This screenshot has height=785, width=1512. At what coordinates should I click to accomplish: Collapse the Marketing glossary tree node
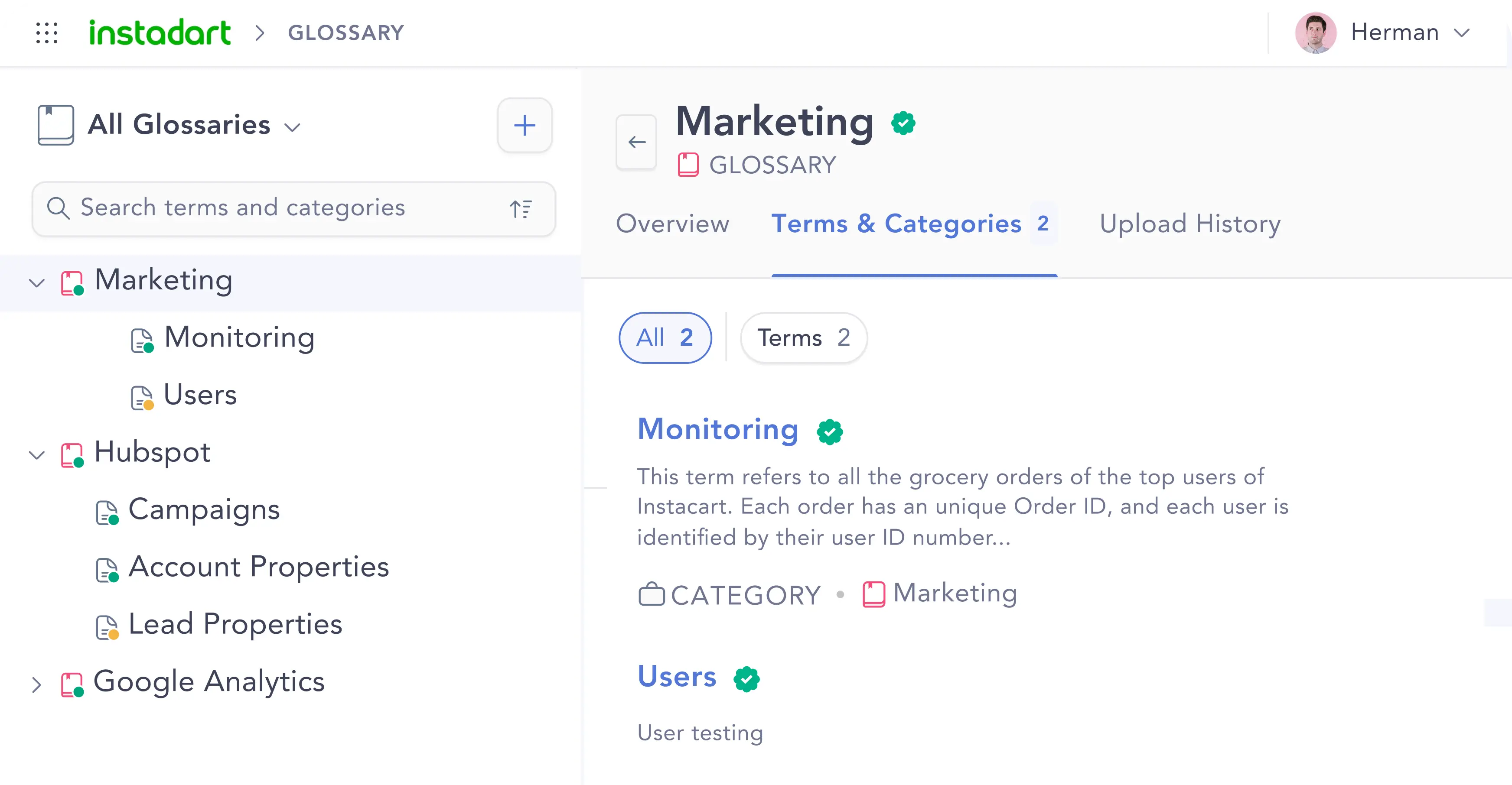point(37,283)
